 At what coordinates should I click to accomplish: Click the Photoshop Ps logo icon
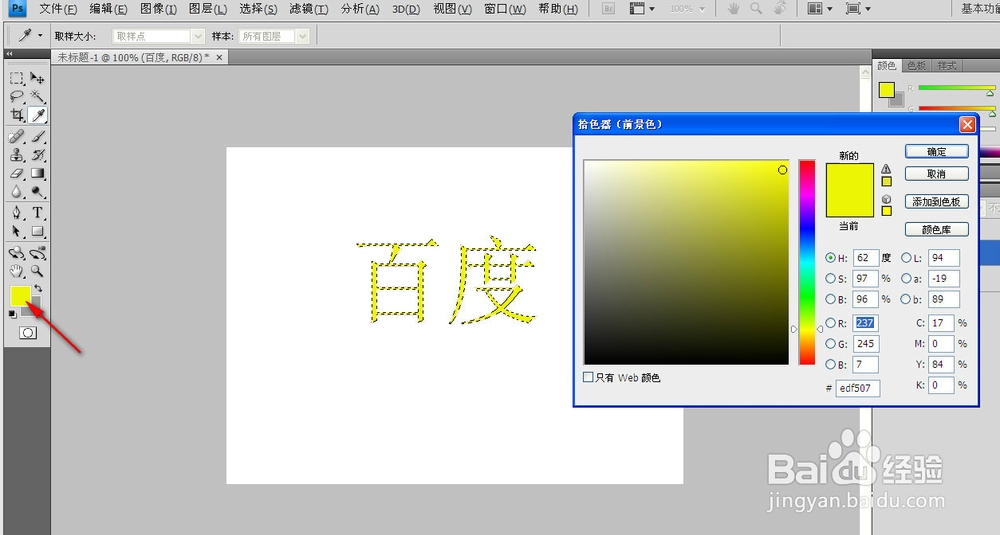pyautogui.click(x=17, y=9)
